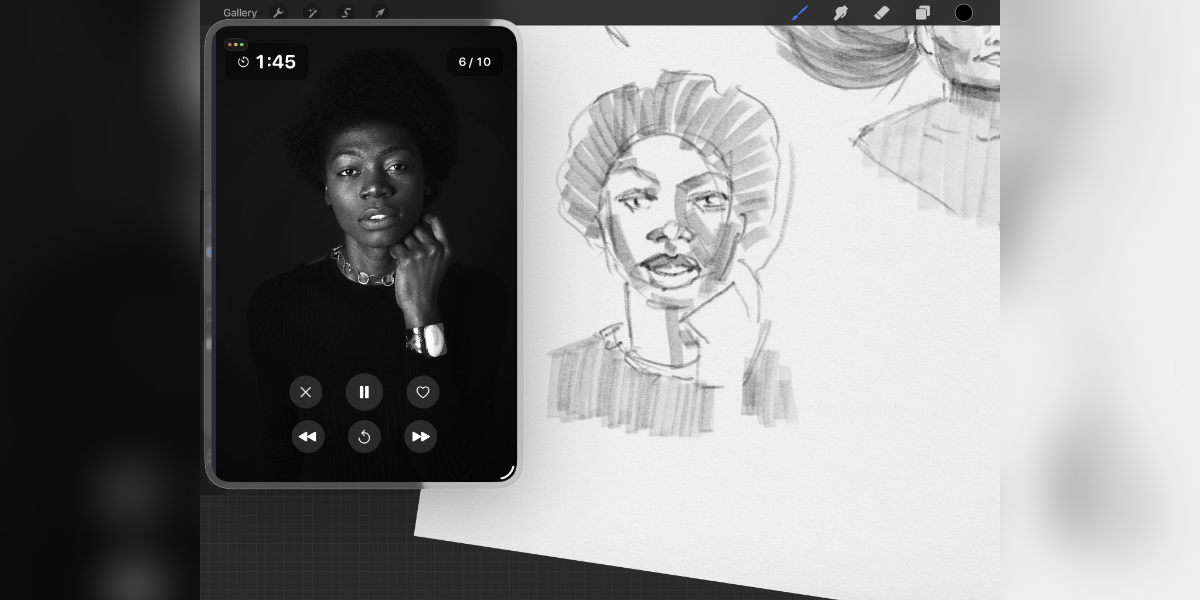Open the Actions wrench menu

[278, 13]
